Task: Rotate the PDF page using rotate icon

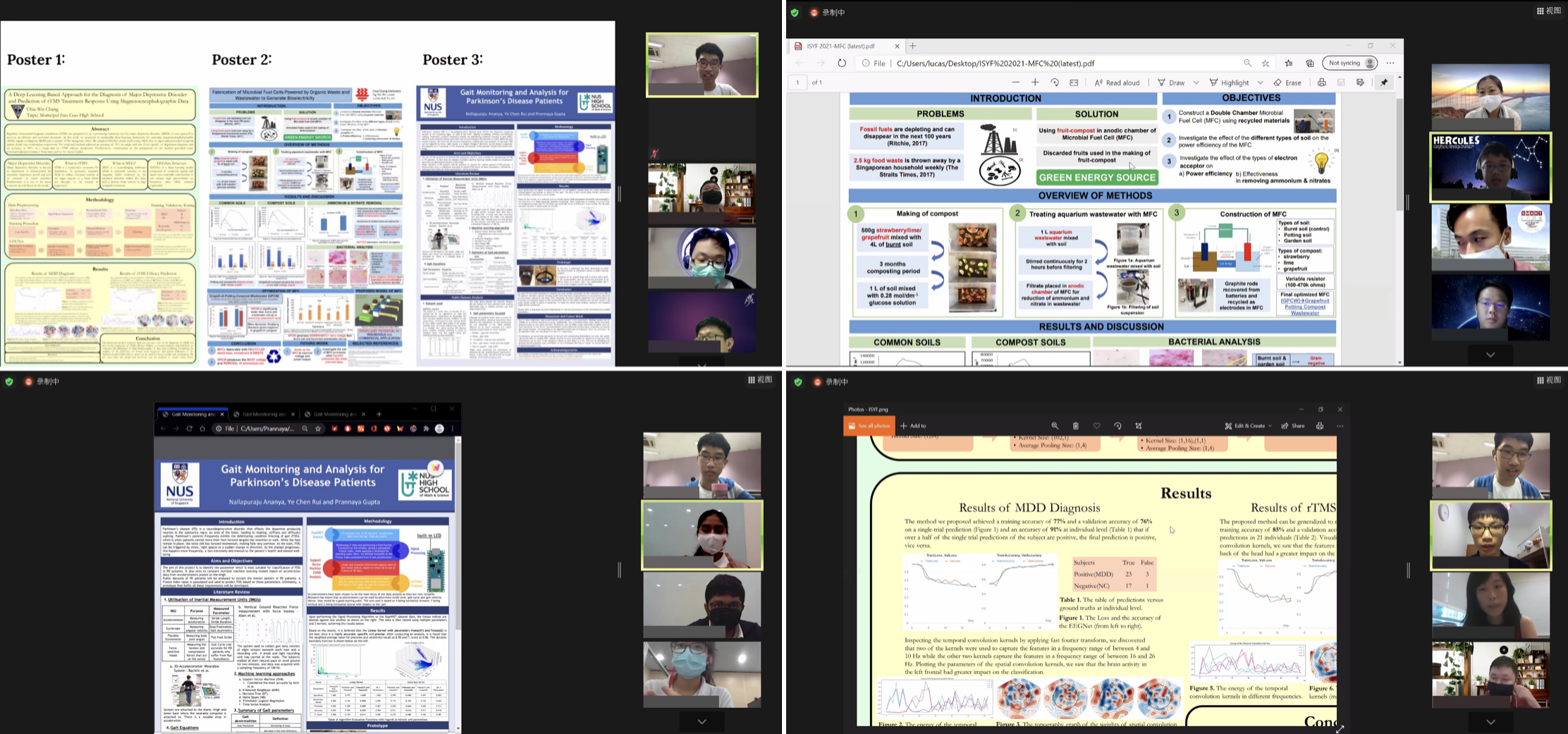Action: tap(1055, 82)
